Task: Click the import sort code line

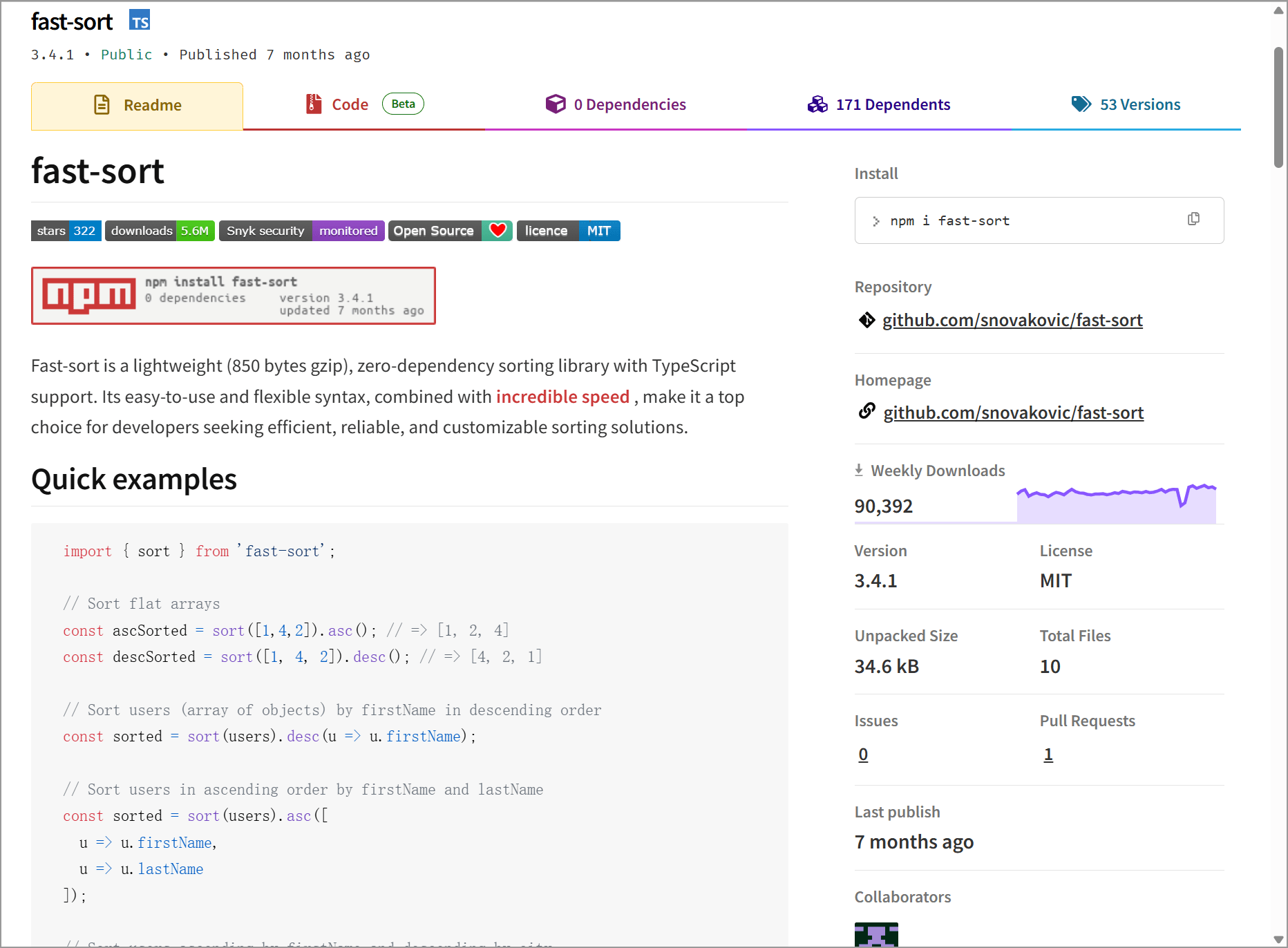Action: (199, 551)
